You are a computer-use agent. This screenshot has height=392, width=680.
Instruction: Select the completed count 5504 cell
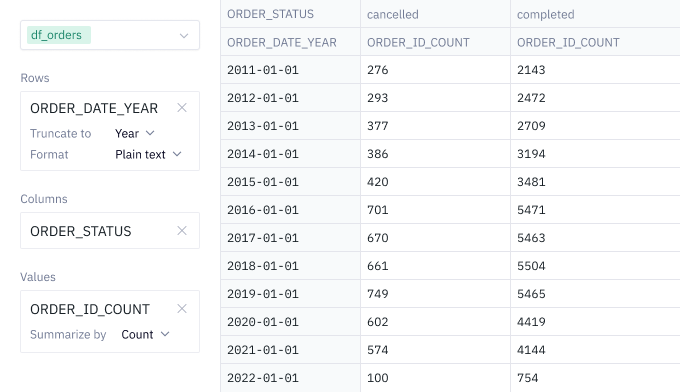click(595, 266)
